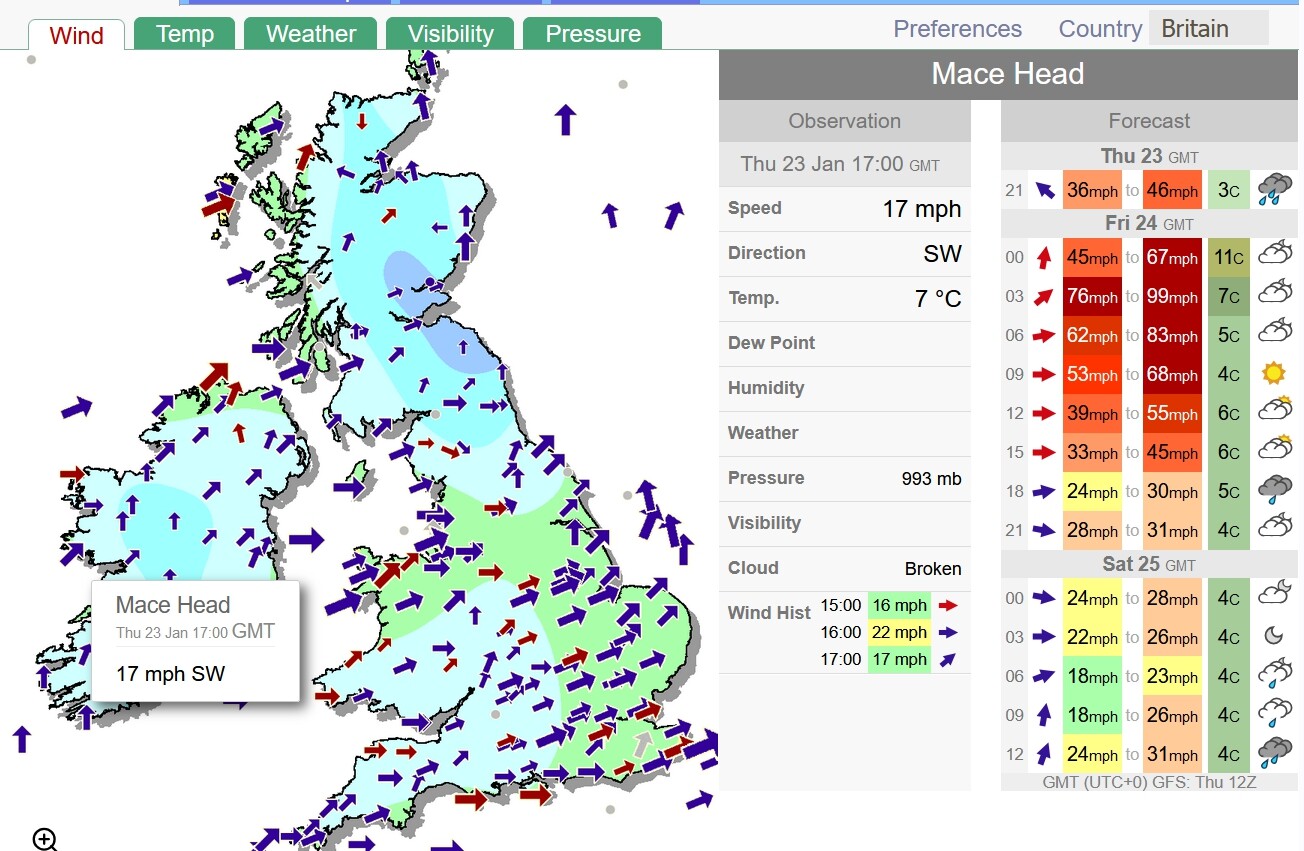The width and height of the screenshot is (1304, 851).
Task: Click the purple arrow in the 17:00 wind history row
Action: (949, 659)
